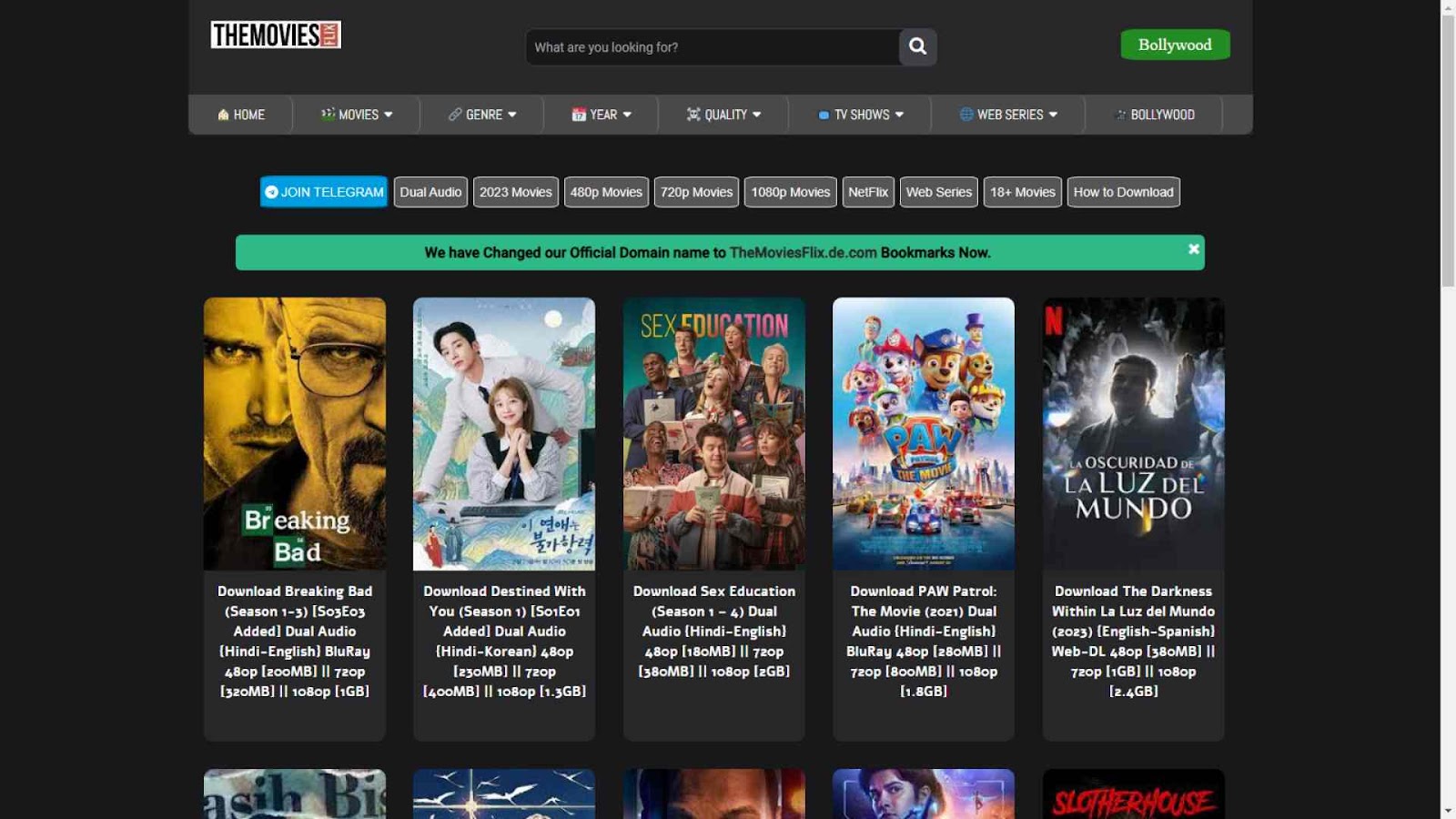This screenshot has width=1456, height=819.
Task: Open the QUALITY menu label
Action: [x=725, y=115]
